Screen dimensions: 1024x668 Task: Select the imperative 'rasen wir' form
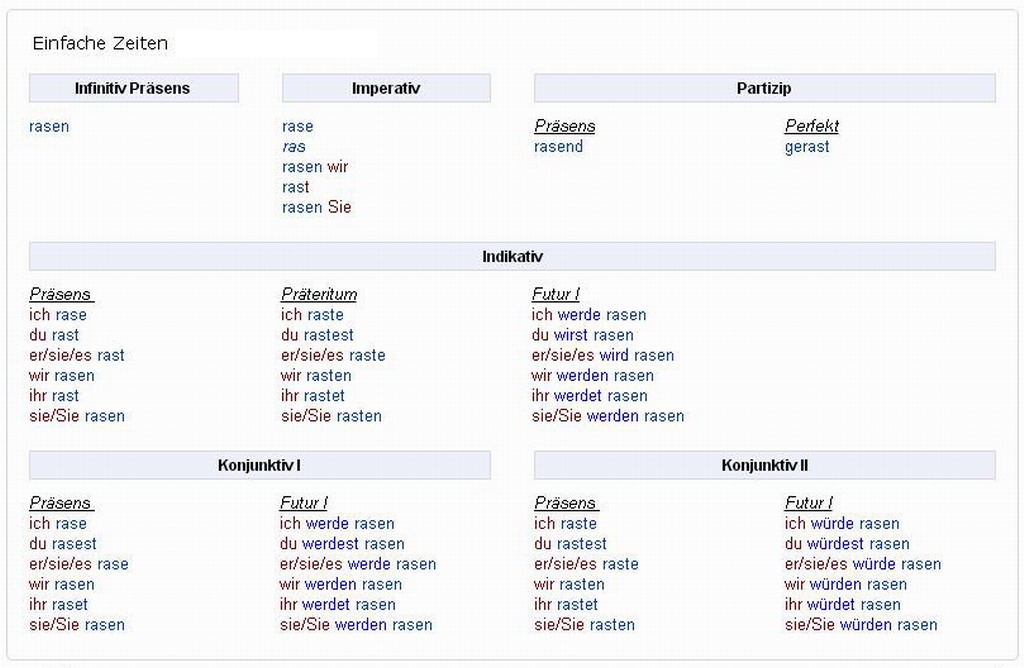coord(315,167)
